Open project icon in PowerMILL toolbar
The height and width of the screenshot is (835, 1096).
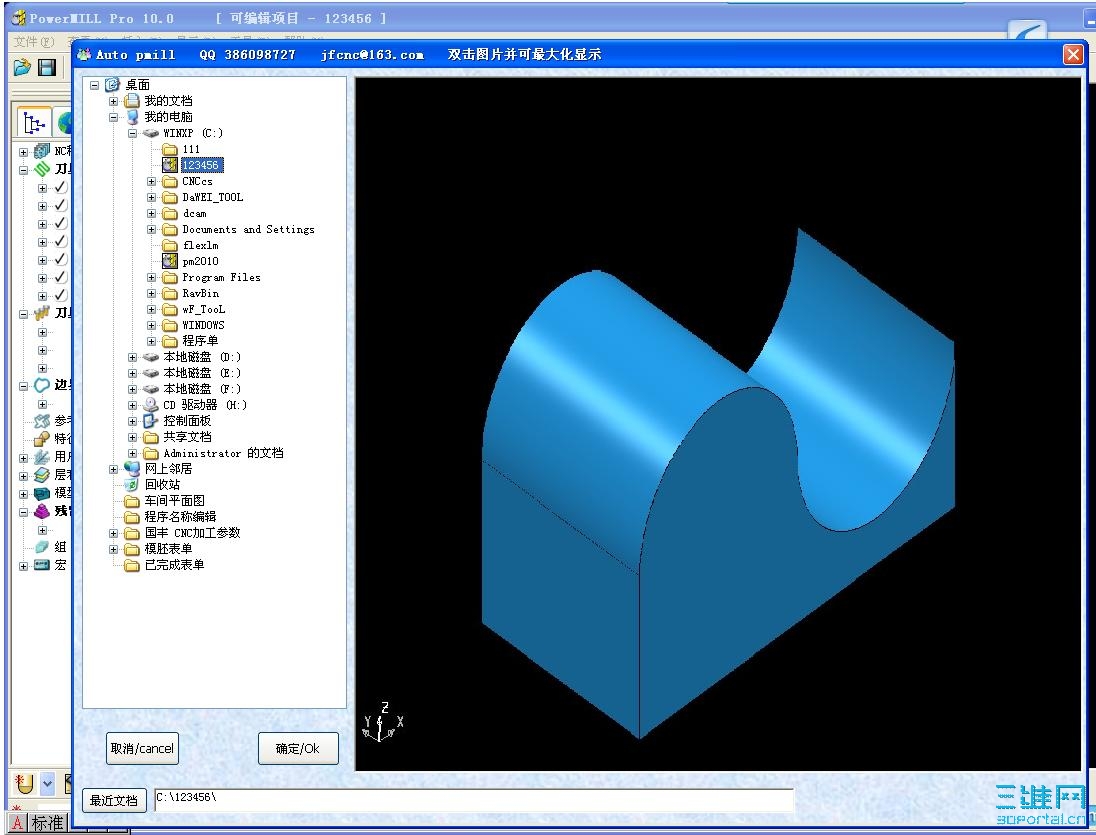pyautogui.click(x=22, y=68)
